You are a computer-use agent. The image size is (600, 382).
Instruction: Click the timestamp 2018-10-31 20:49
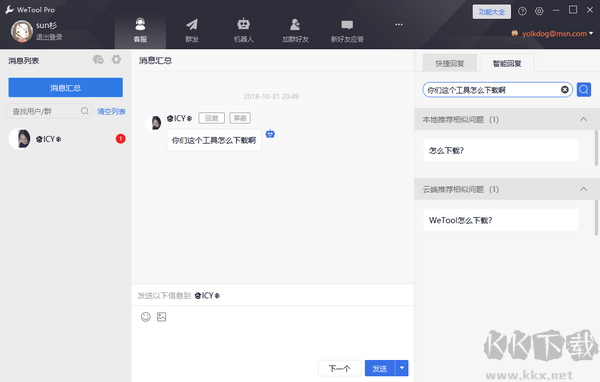271,96
